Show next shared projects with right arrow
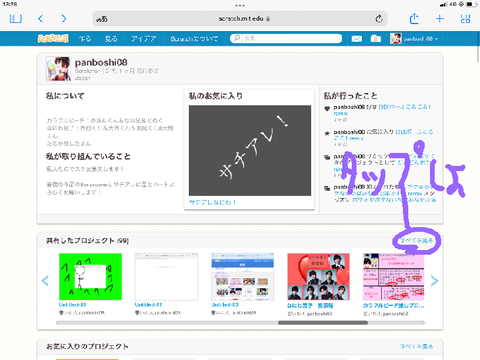The image size is (480, 360). pos(434,281)
